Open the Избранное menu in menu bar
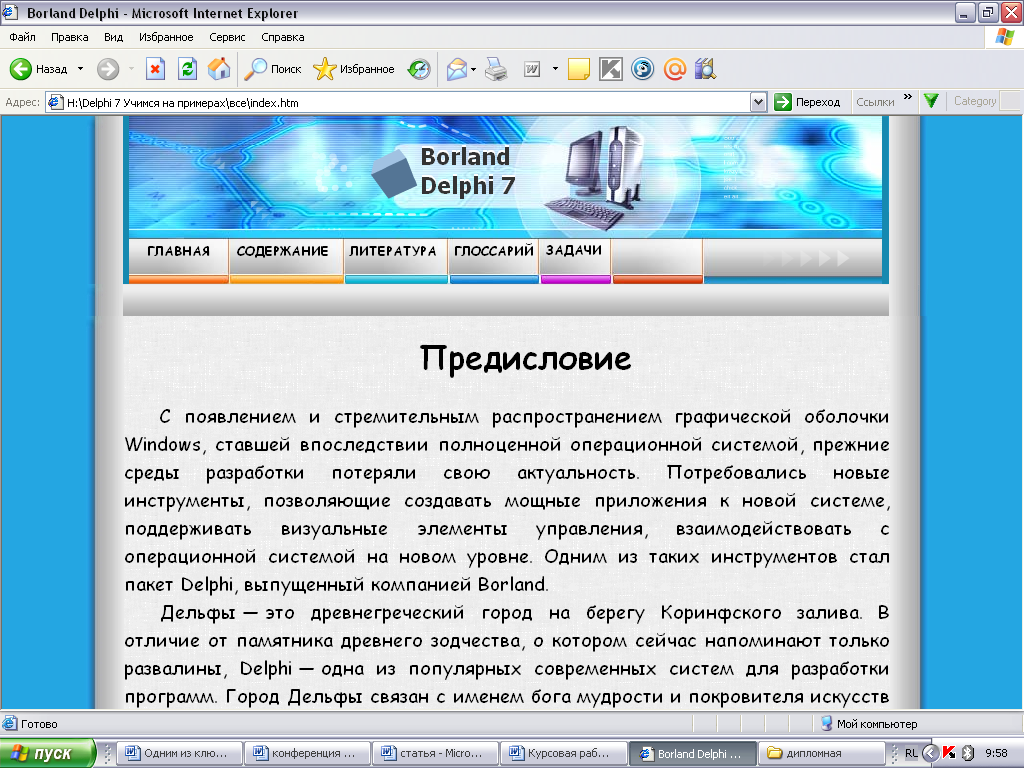1024x768 pixels. pos(166,37)
